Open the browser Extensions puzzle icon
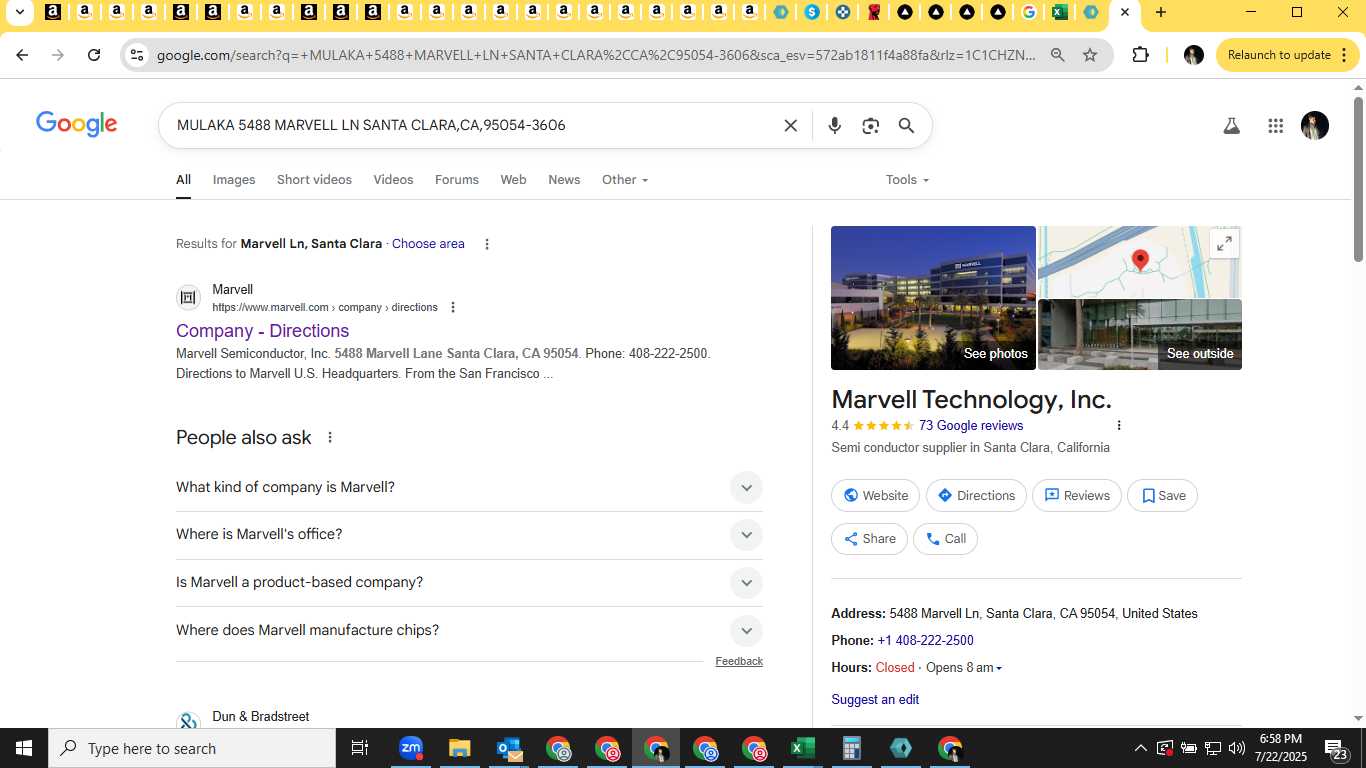The width and height of the screenshot is (1366, 768). (1140, 55)
